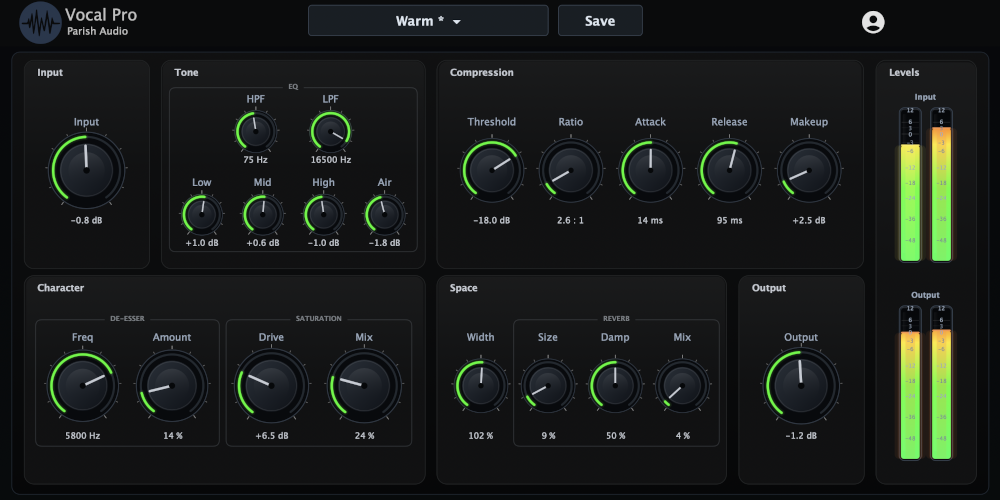This screenshot has height=500, width=1000.
Task: Click the left Output level meter
Action: click(x=910, y=382)
